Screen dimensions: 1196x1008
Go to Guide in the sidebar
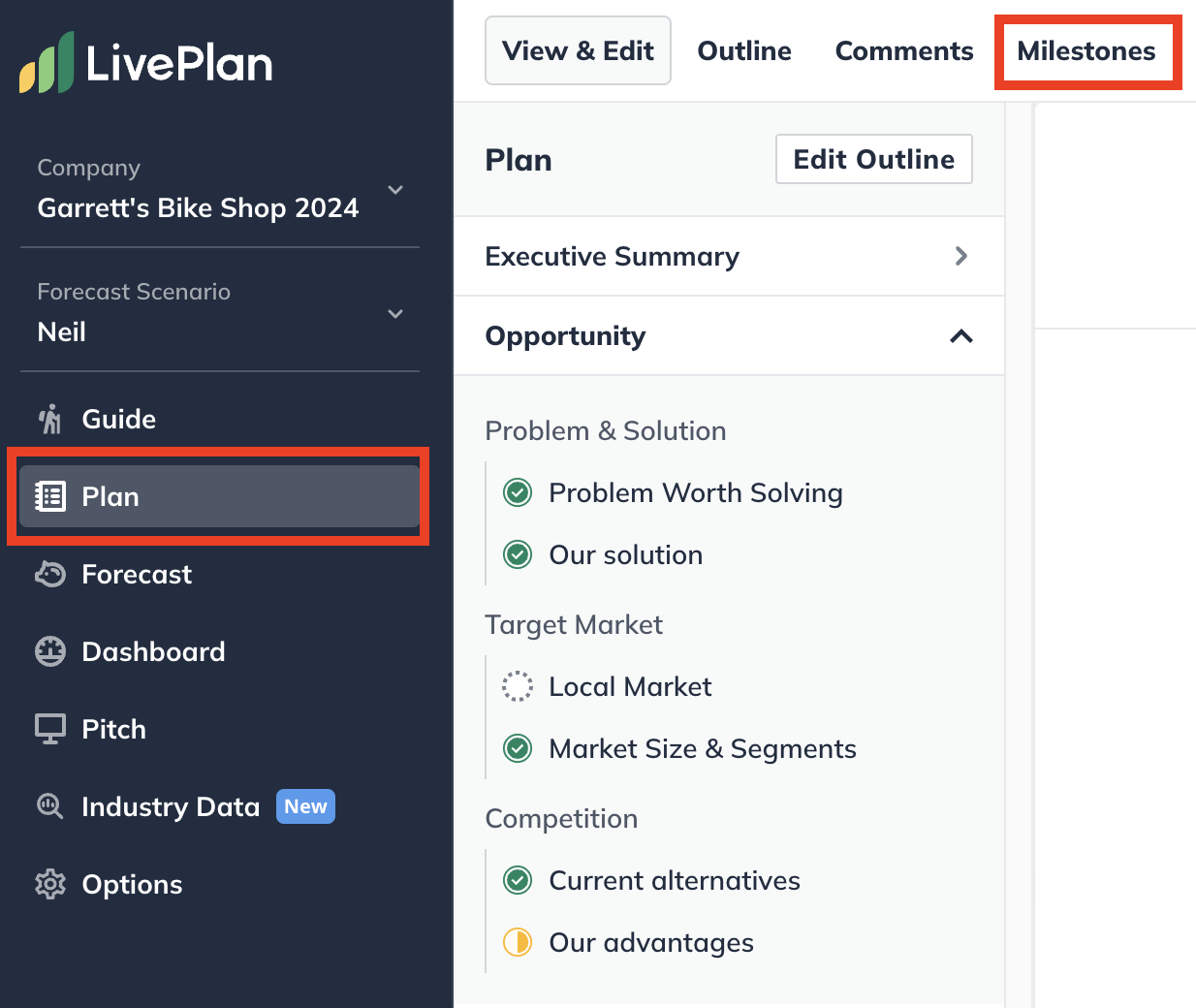pos(220,419)
